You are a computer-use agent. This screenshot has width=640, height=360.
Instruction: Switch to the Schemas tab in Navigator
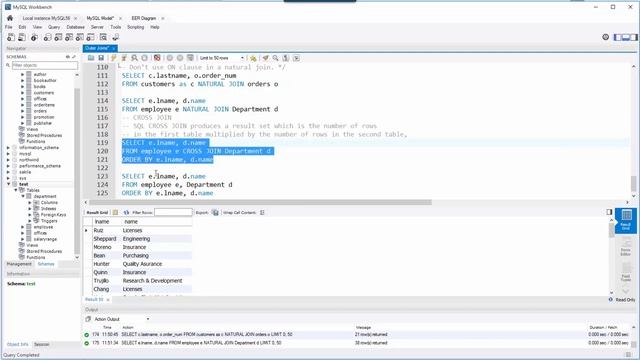(46, 264)
